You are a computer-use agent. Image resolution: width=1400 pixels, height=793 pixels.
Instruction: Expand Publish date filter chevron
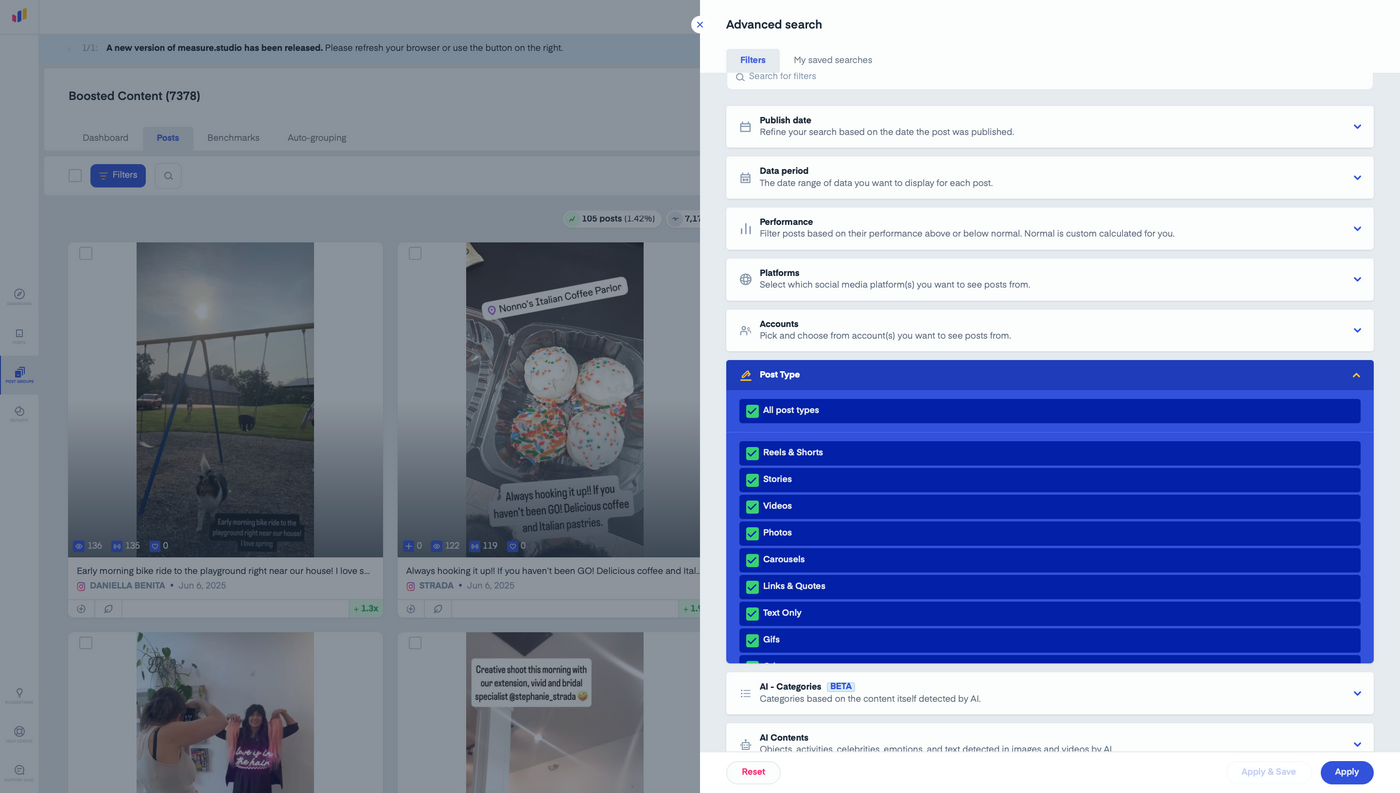coord(1357,127)
